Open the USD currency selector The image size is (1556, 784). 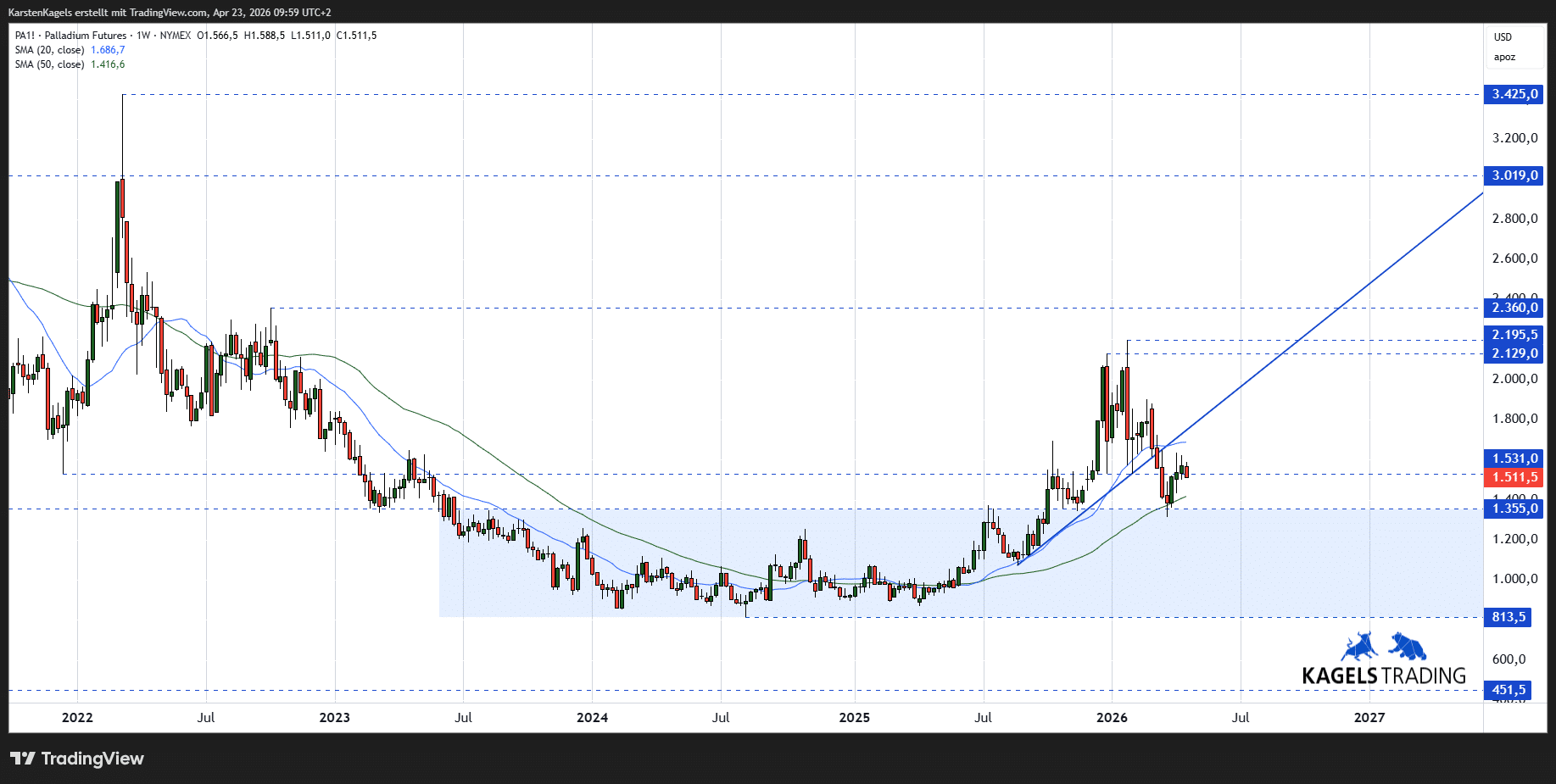[x=1503, y=37]
